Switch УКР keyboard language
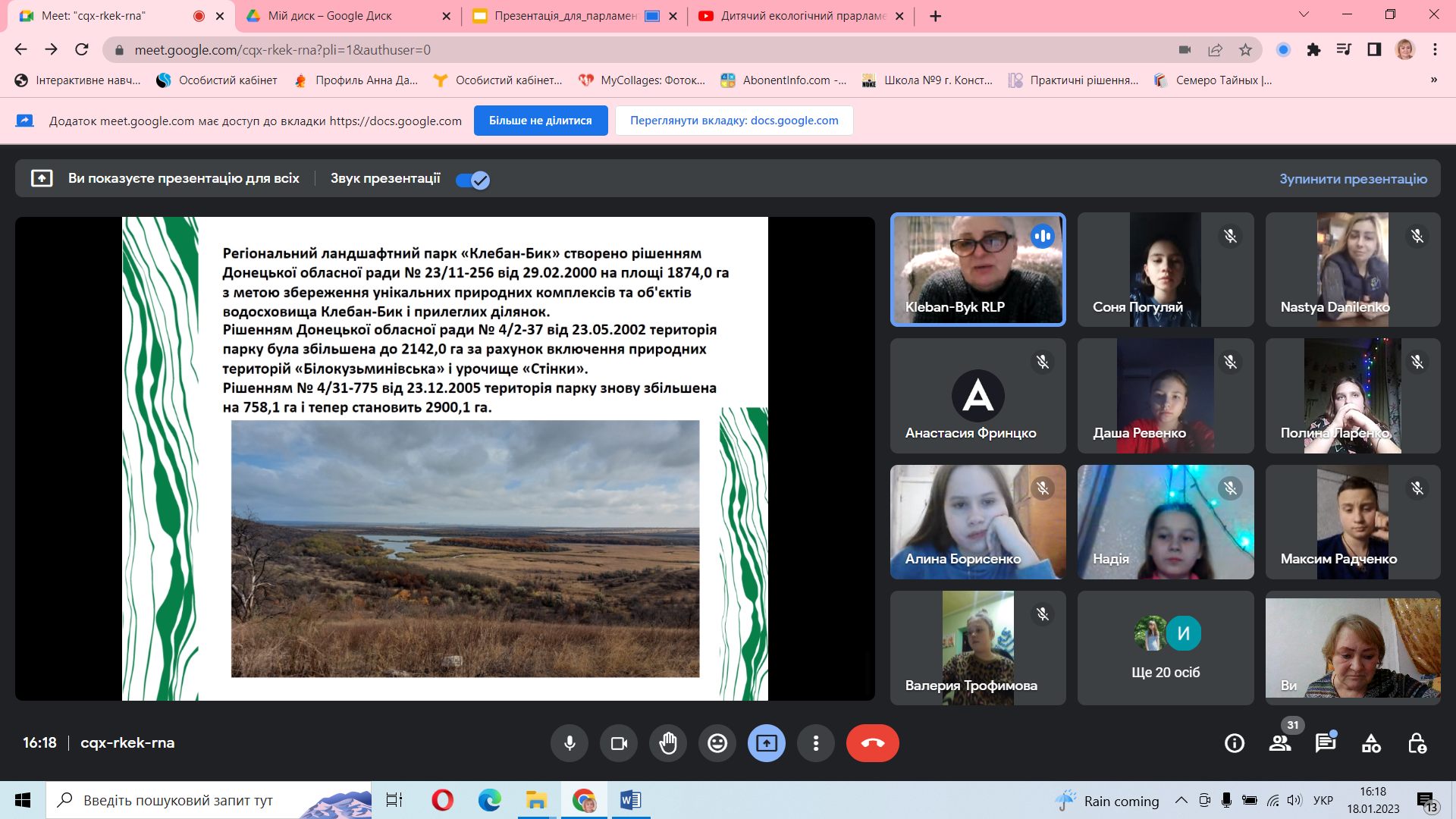The height and width of the screenshot is (819, 1456). [1323, 800]
